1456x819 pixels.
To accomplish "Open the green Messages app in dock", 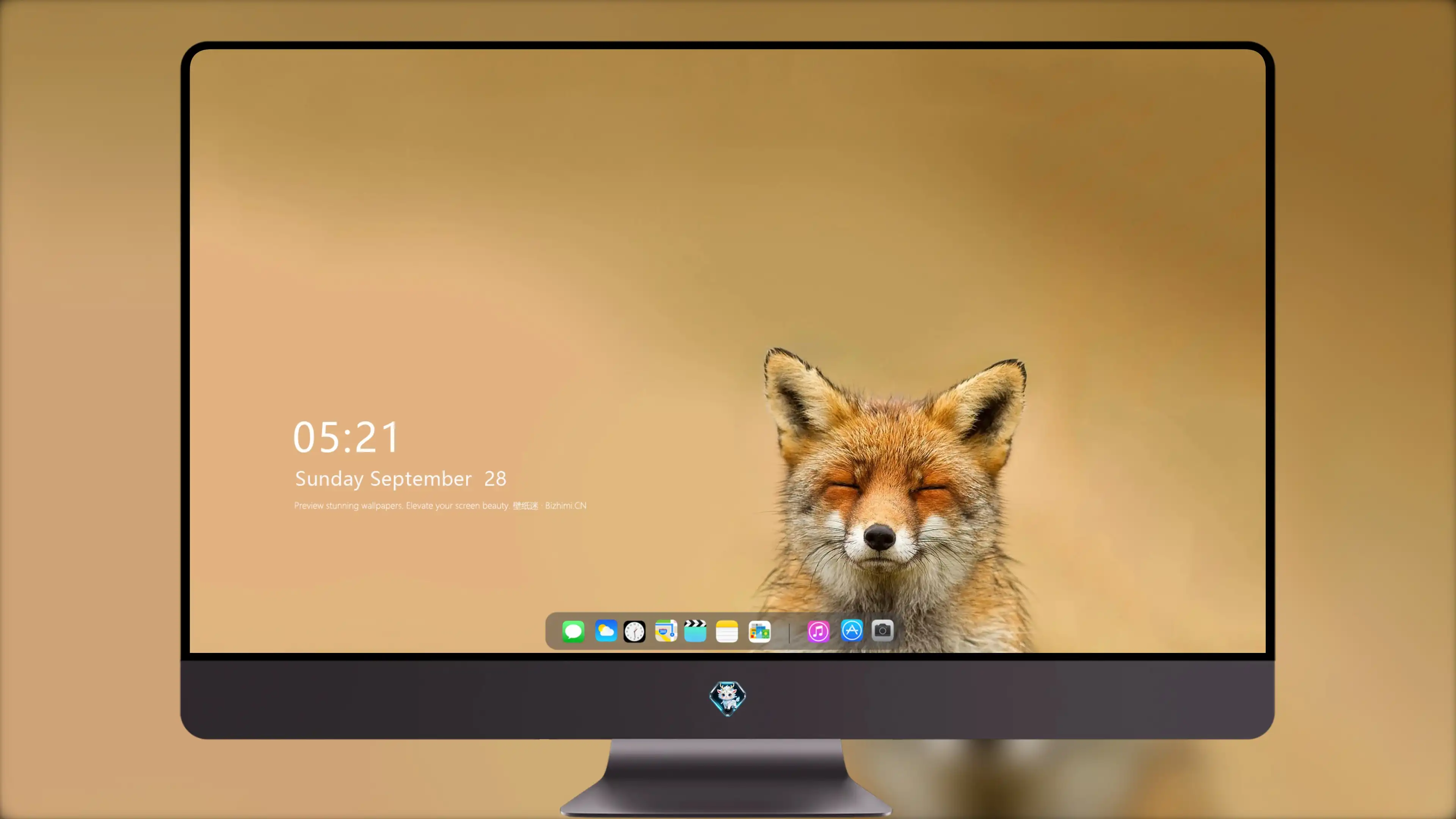I will (x=573, y=631).
